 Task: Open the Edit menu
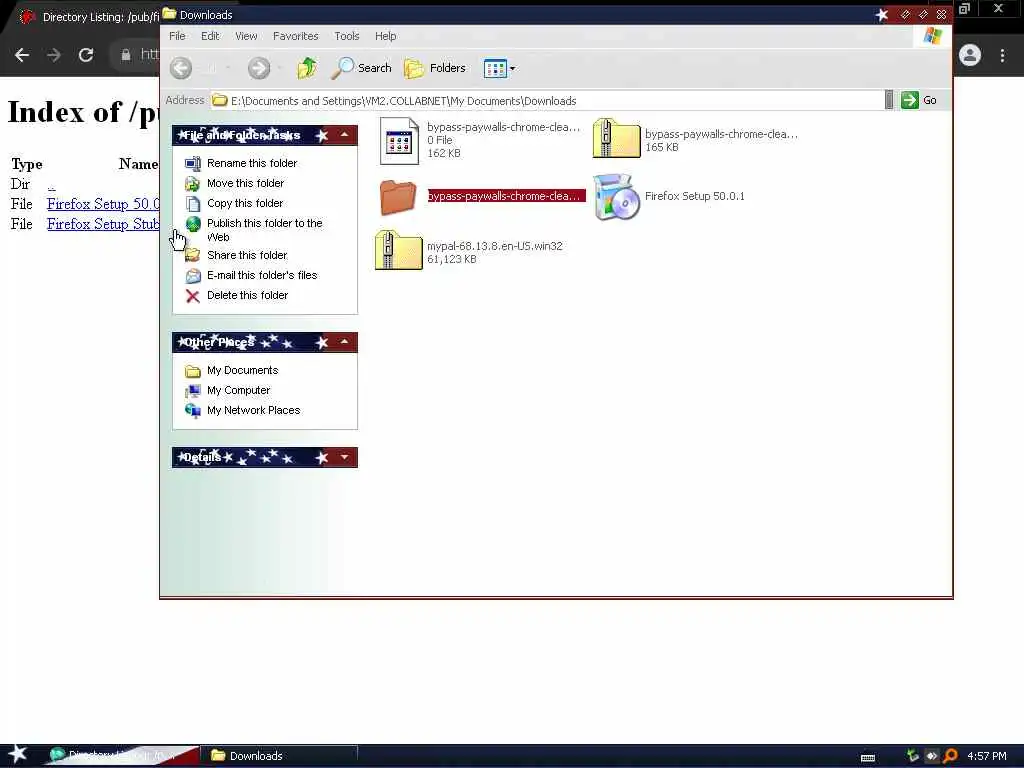[210, 36]
